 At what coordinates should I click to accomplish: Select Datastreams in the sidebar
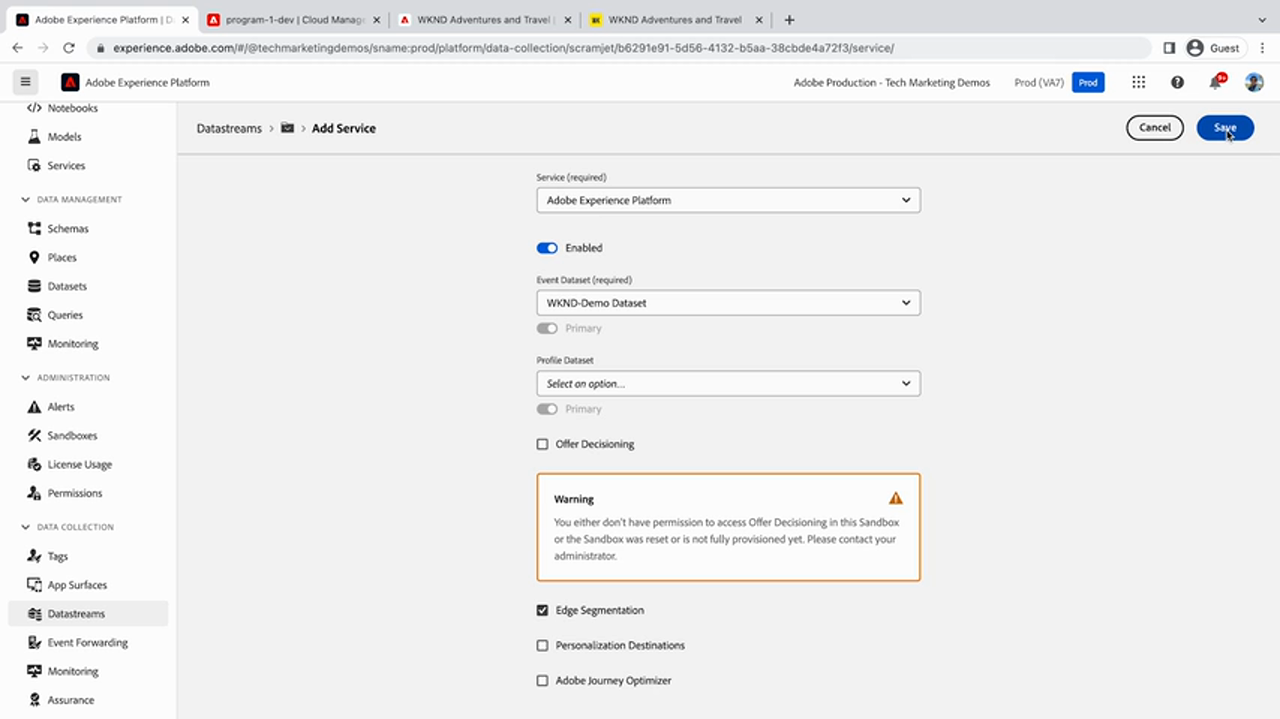[x=88, y=614]
